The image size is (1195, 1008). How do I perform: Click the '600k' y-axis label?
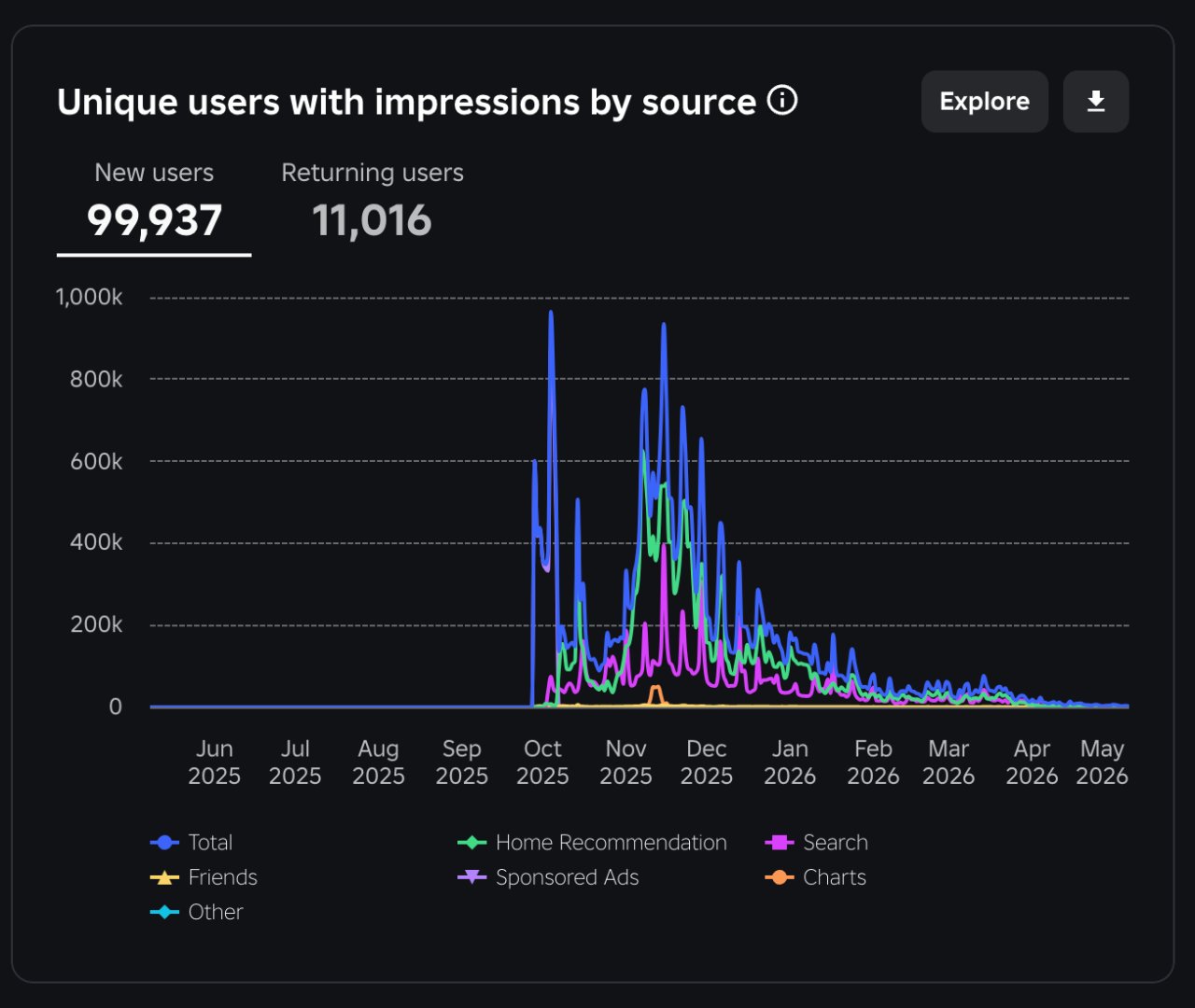pyautogui.click(x=96, y=461)
